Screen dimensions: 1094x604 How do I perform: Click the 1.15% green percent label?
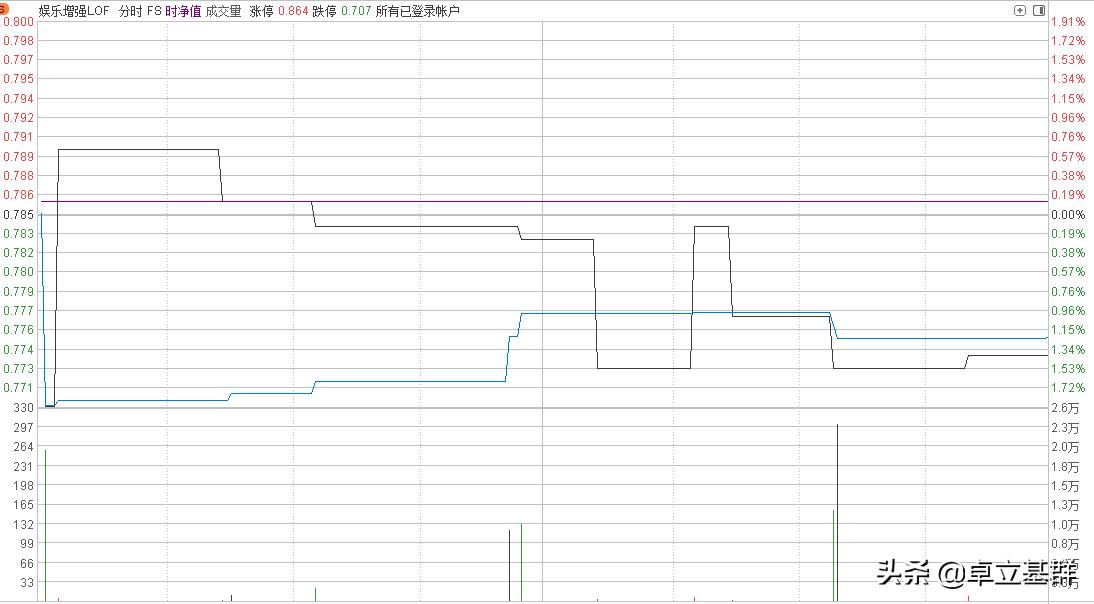tap(1068, 330)
